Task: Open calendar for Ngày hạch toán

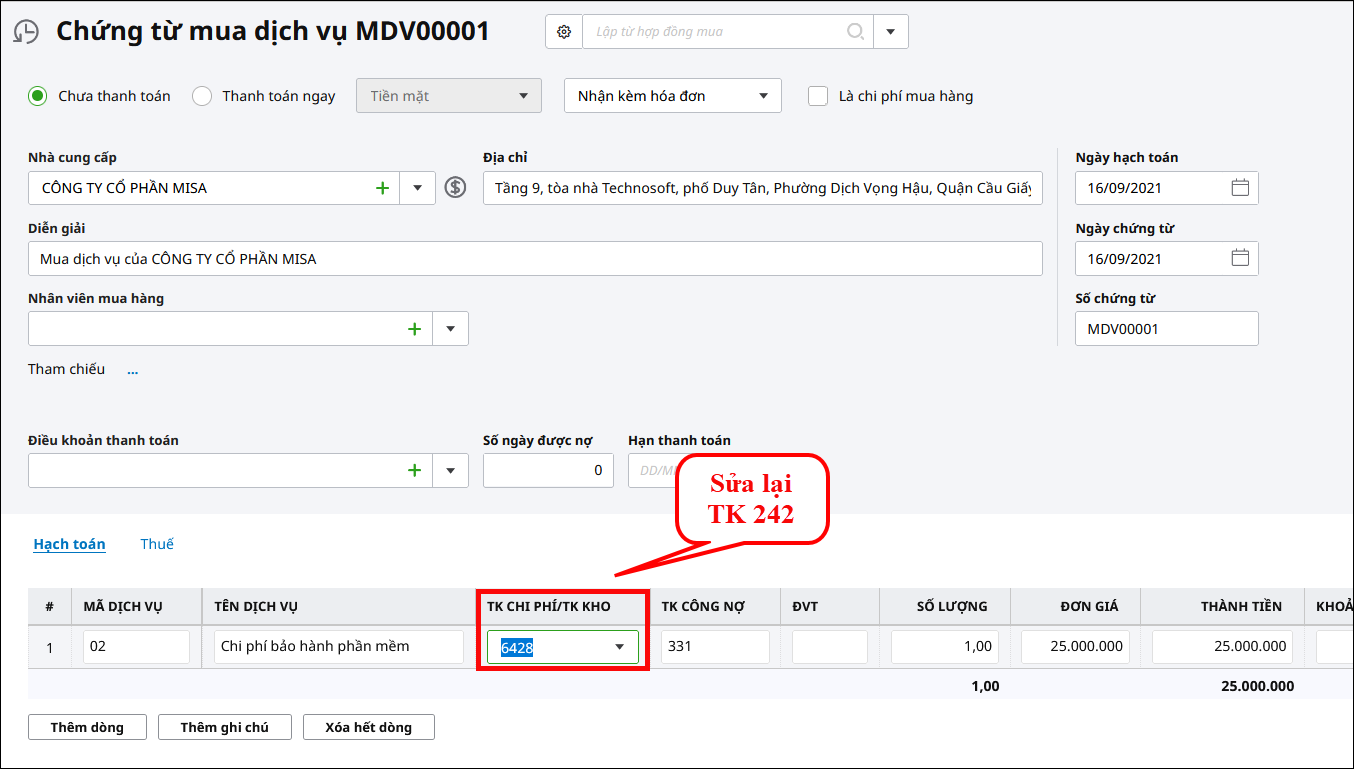Action: click(1240, 188)
